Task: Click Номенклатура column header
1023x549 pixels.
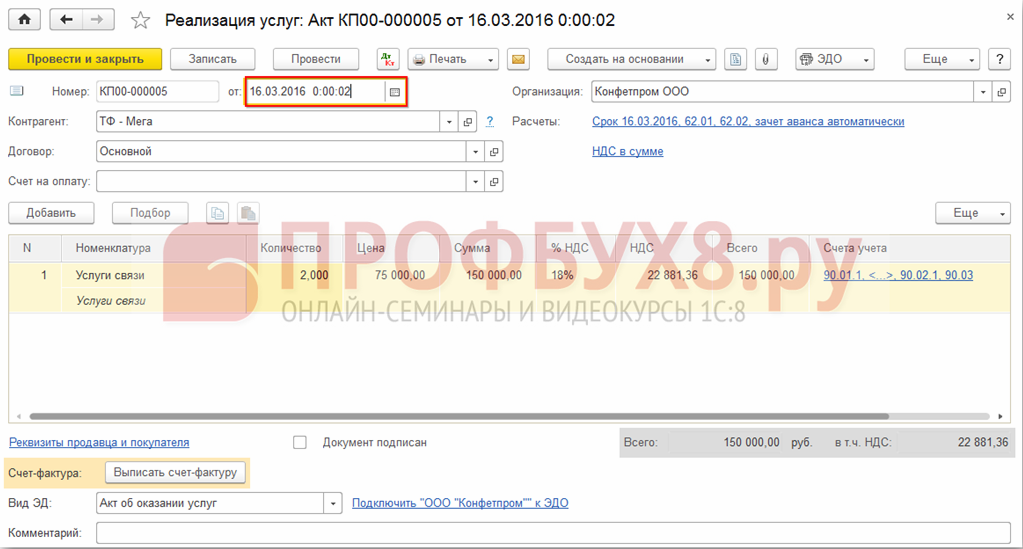Action: pos(154,248)
